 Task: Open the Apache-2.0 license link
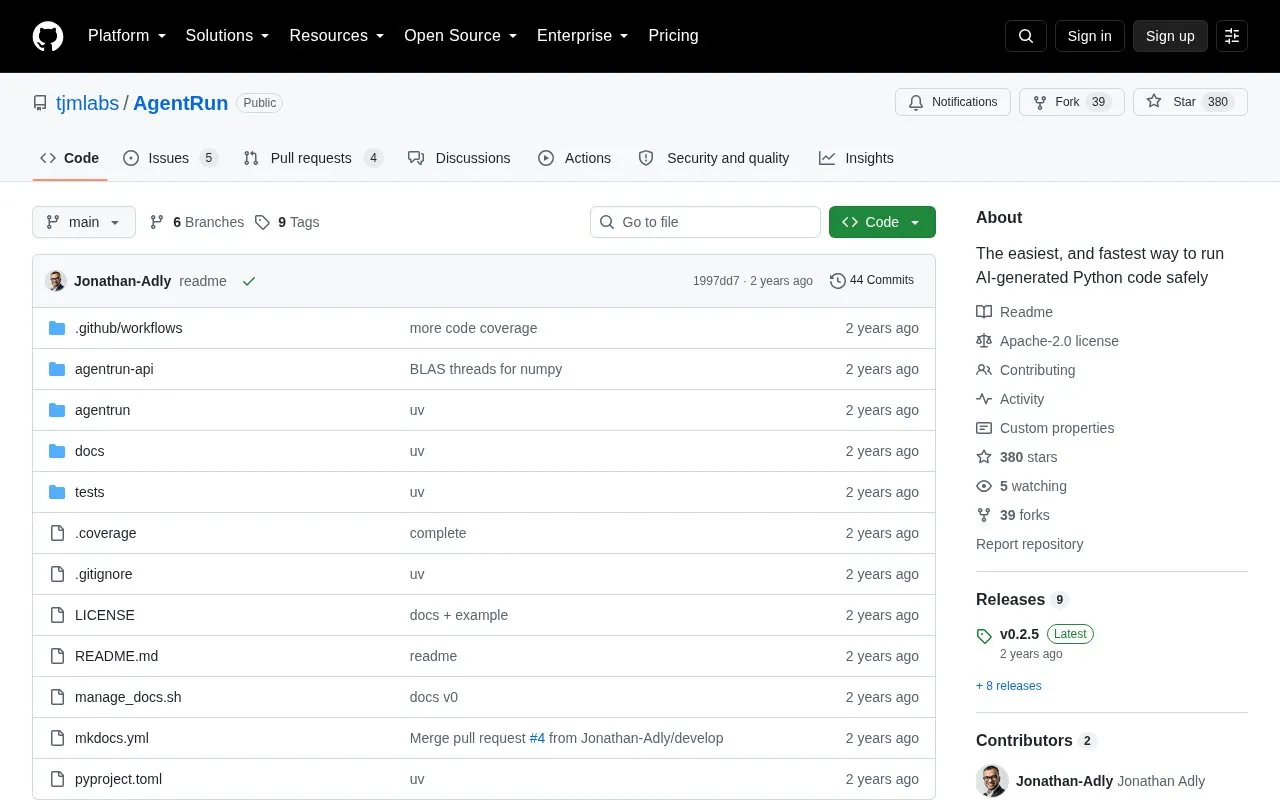coord(1047,341)
